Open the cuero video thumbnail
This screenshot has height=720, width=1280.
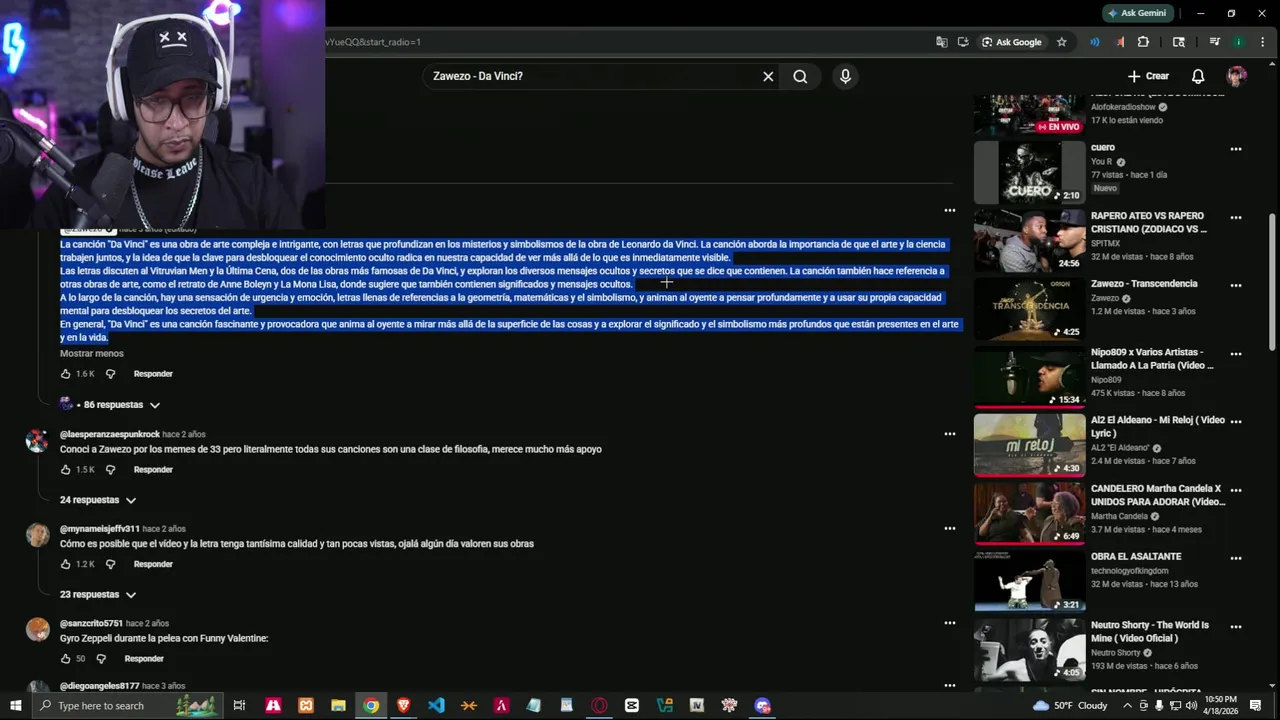click(1029, 172)
